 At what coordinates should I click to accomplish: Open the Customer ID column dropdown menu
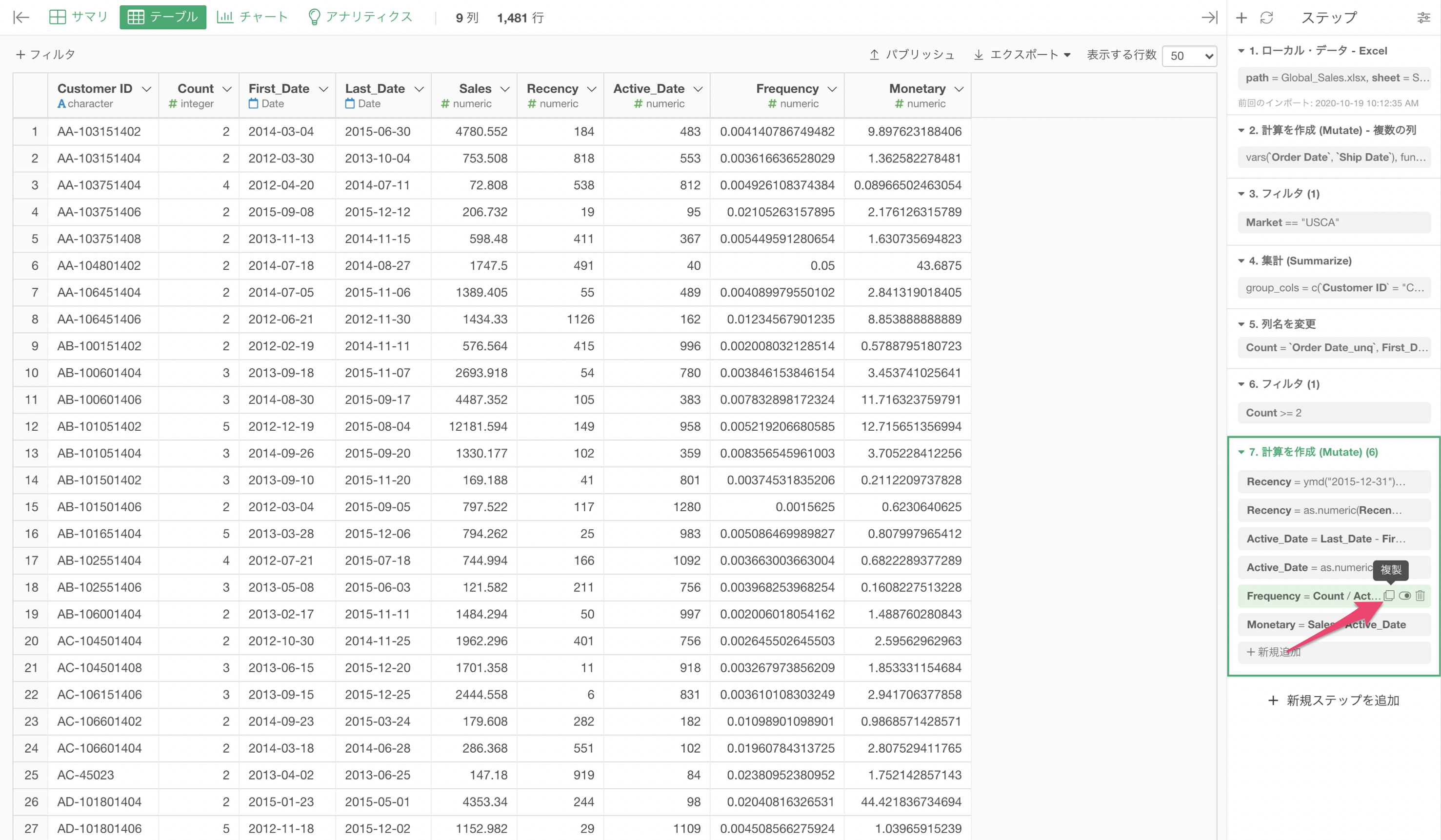point(146,89)
